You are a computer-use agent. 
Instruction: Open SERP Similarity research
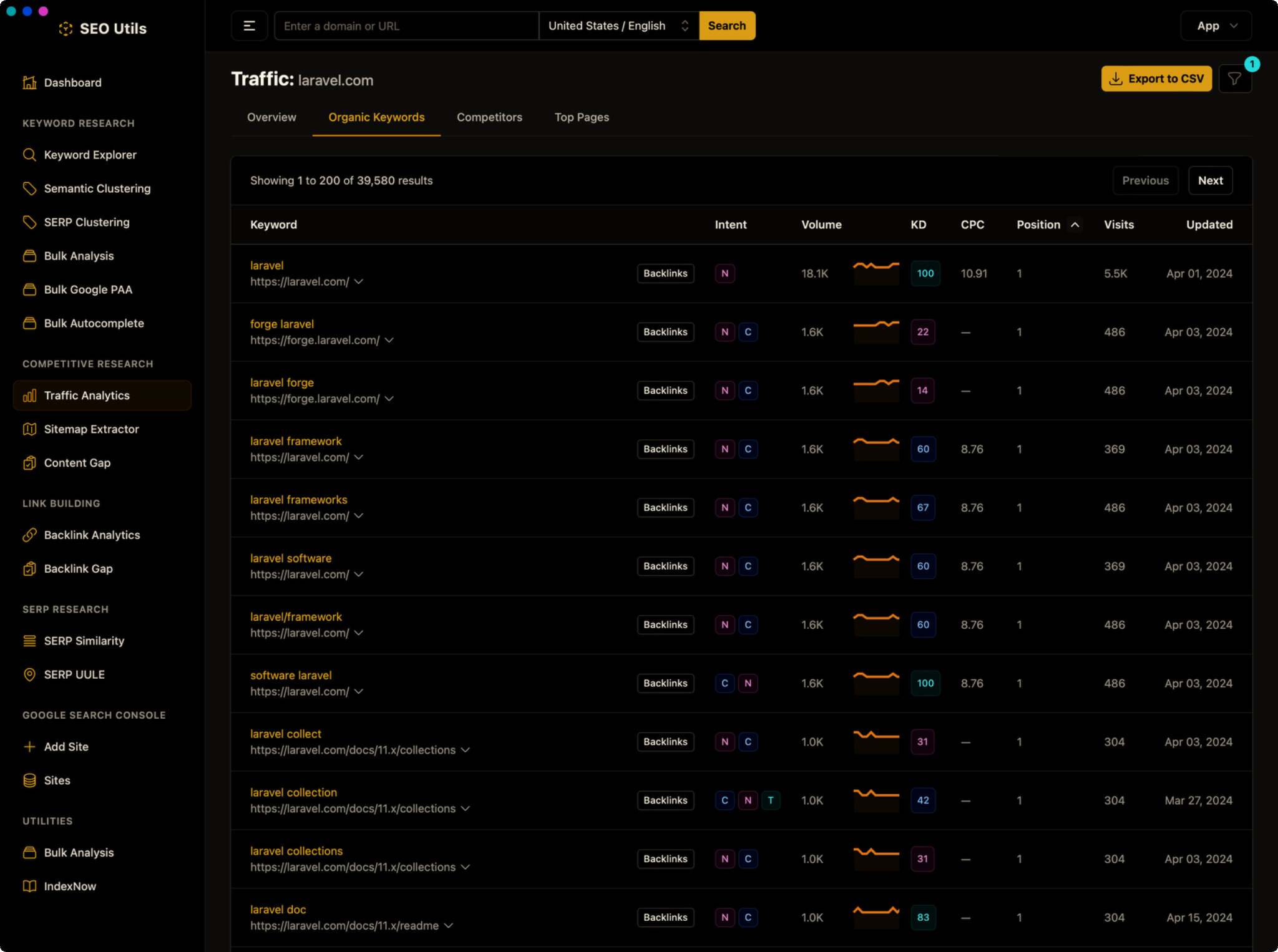[x=84, y=641]
